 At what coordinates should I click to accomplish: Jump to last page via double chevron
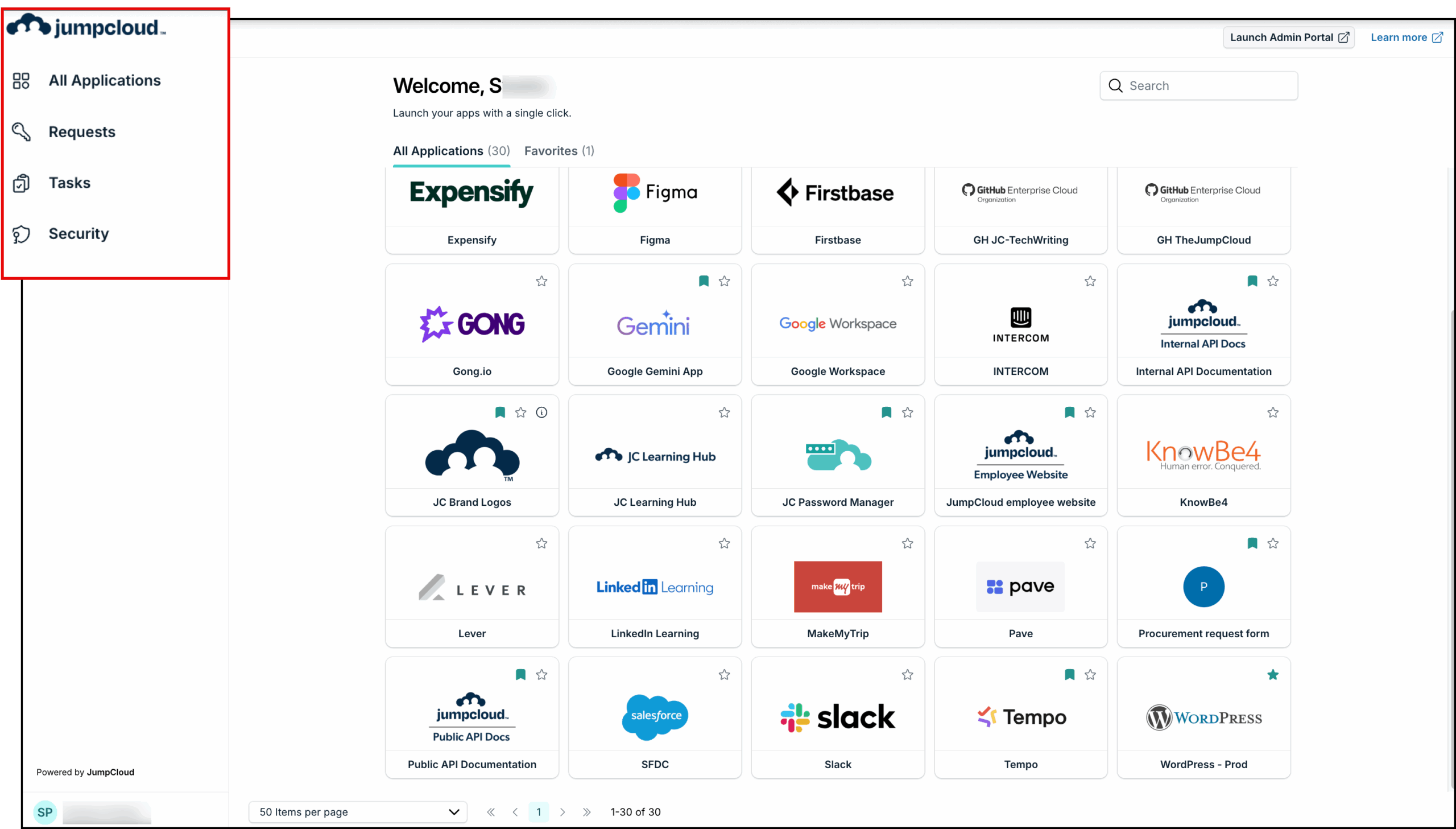point(586,812)
